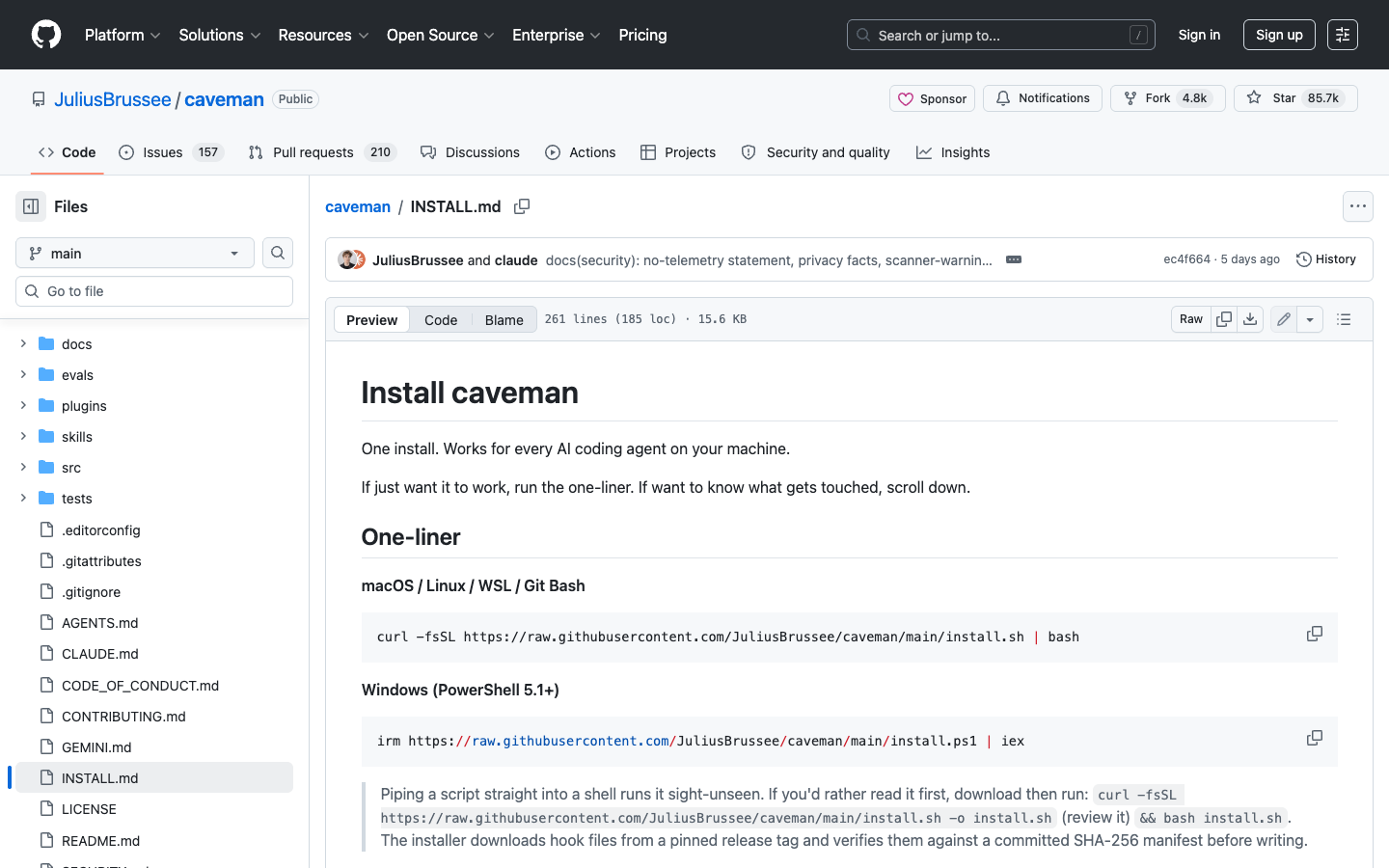The width and height of the screenshot is (1389, 868).
Task: Copy the raw file contents
Action: 1224,319
